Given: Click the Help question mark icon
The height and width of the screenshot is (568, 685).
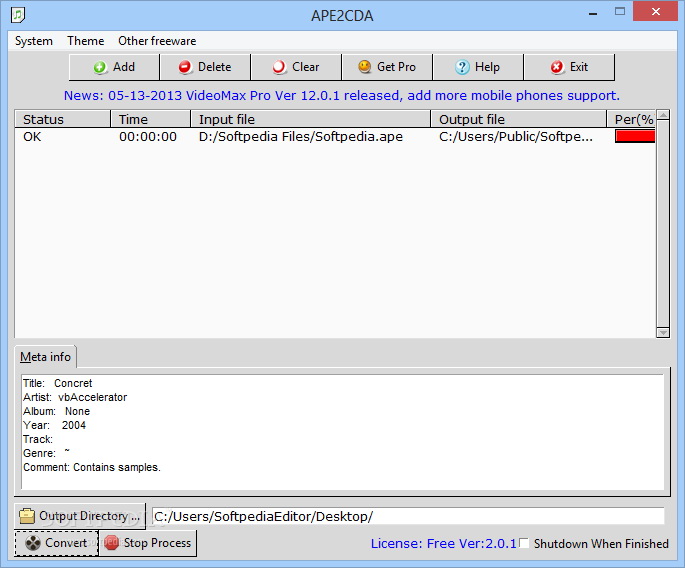Looking at the screenshot, I should [x=462, y=67].
